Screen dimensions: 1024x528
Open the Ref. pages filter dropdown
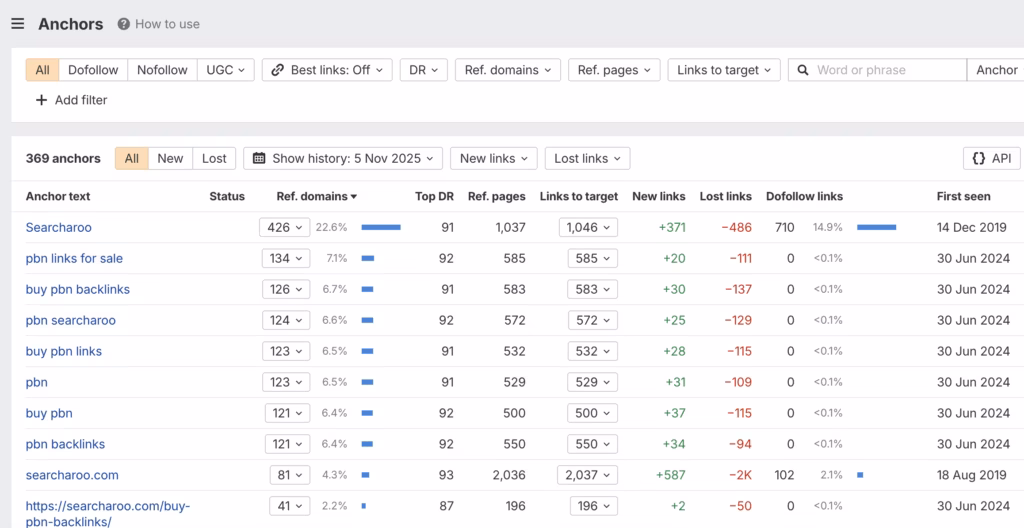615,70
